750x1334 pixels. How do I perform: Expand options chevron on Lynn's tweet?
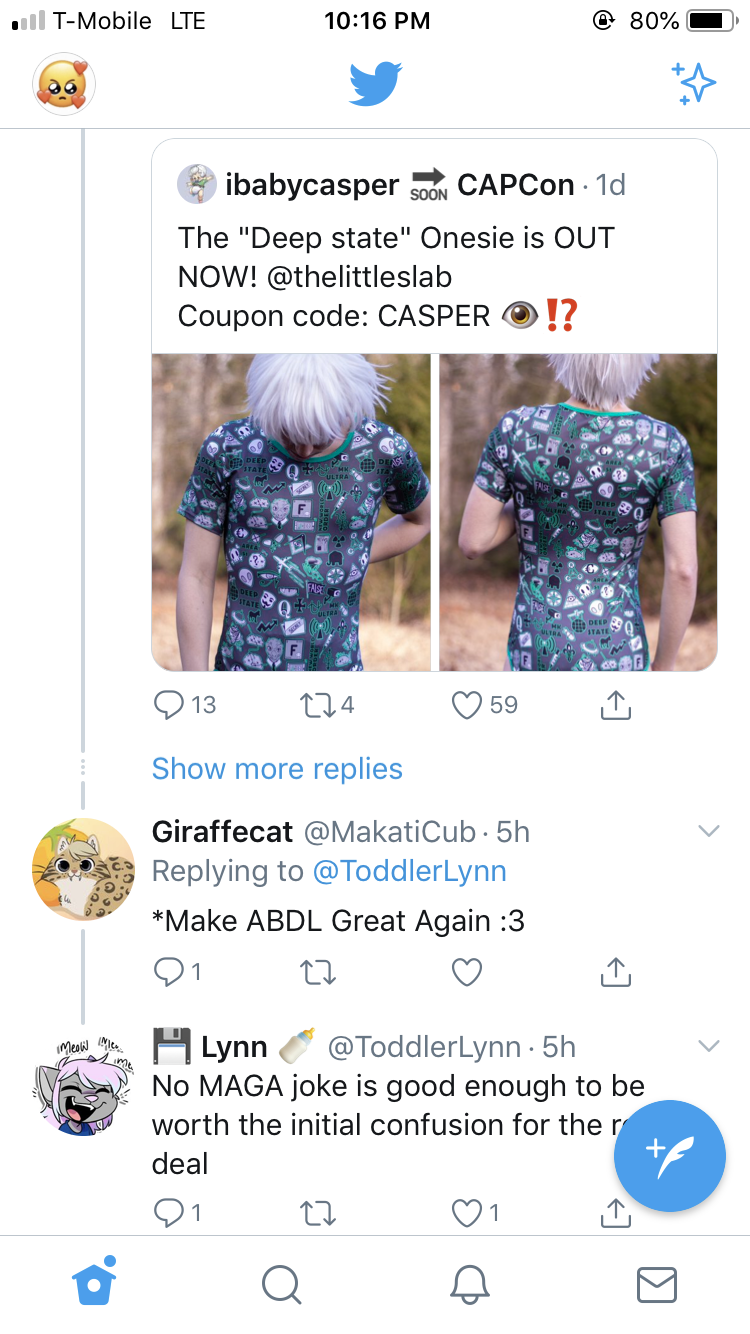click(x=708, y=1046)
